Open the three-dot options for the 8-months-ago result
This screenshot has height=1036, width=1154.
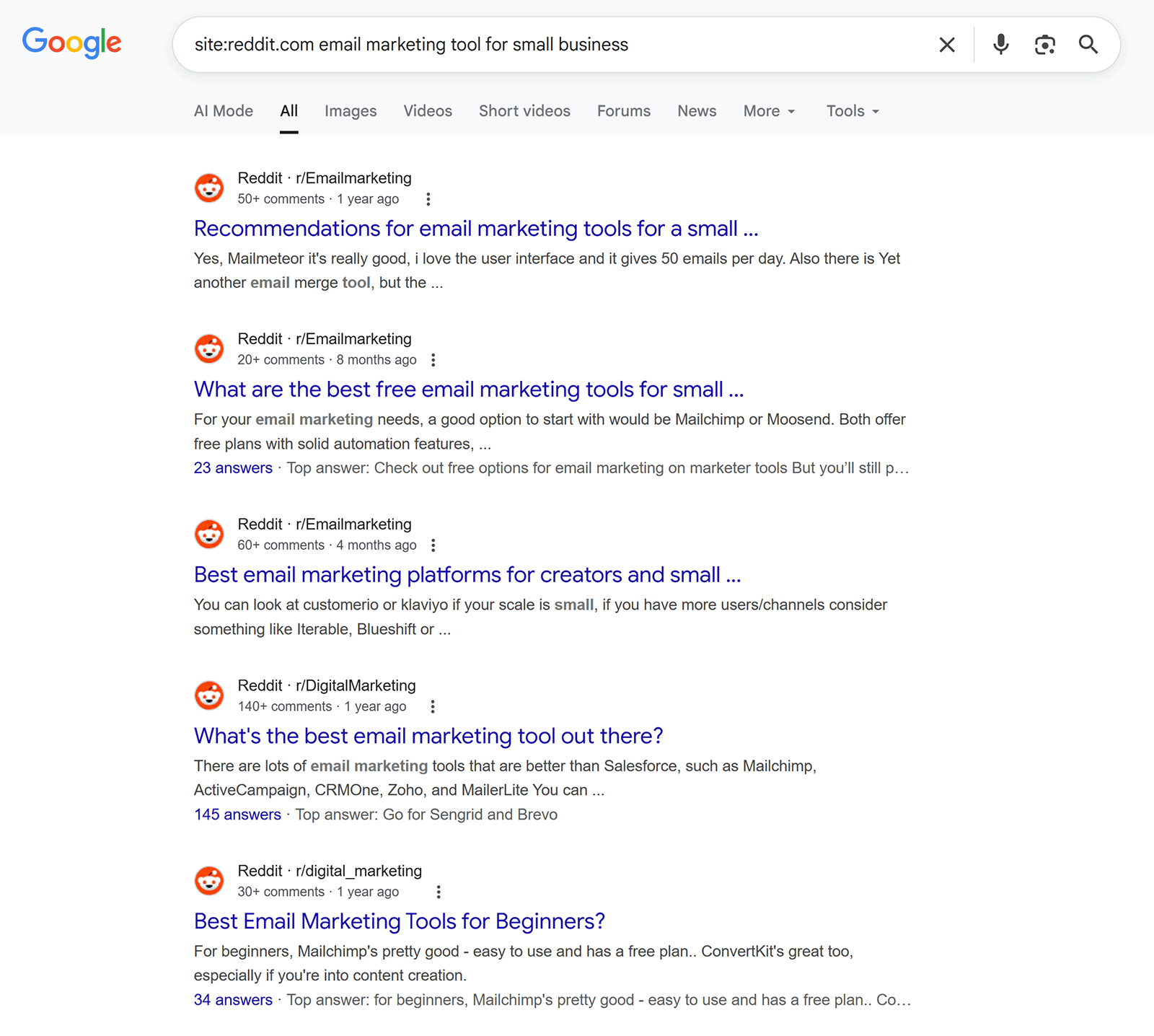(x=433, y=359)
